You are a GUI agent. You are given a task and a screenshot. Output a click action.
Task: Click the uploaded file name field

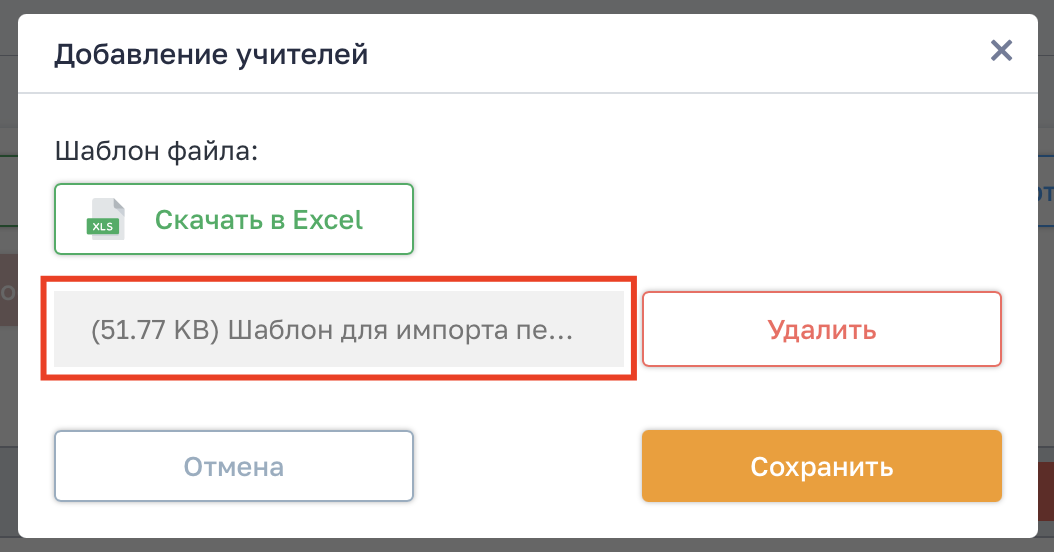point(338,330)
